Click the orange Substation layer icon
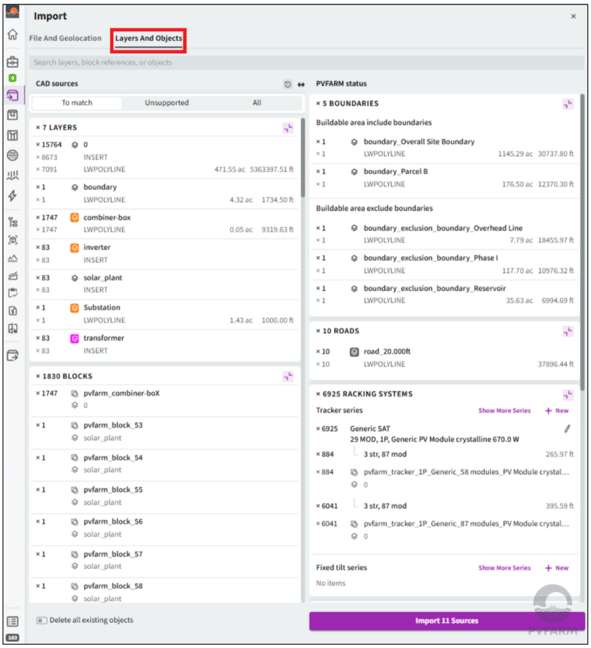The image size is (591, 648). [74, 308]
